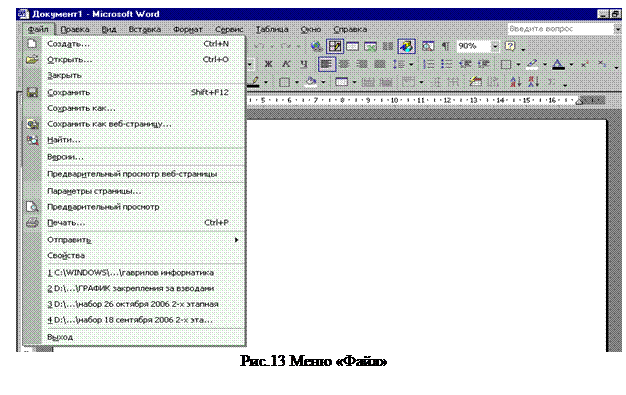Open the Таблица menu

pos(272,29)
